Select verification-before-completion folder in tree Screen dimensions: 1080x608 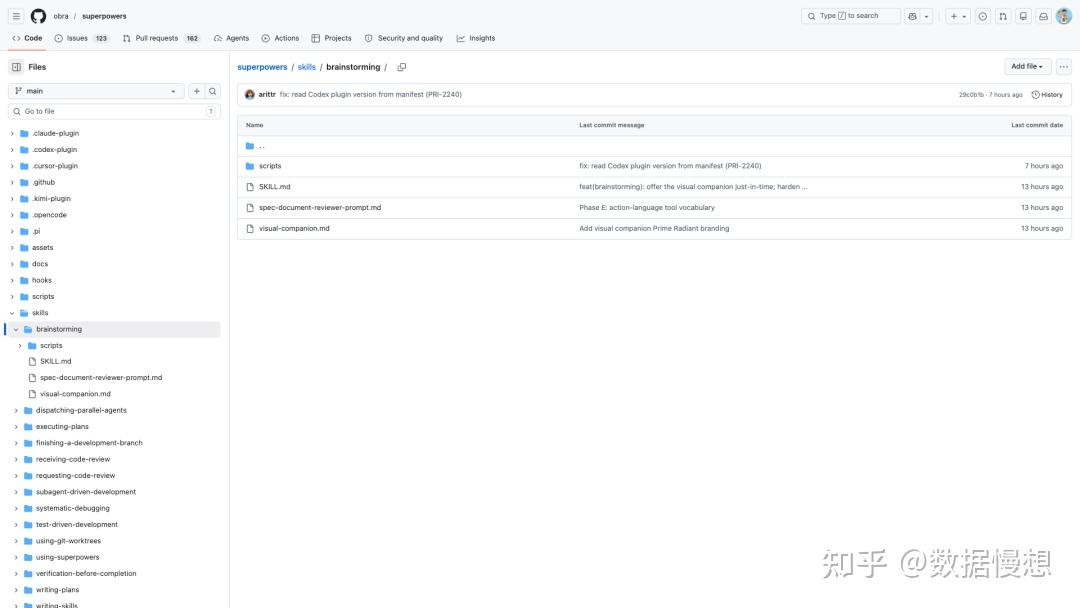click(86, 574)
